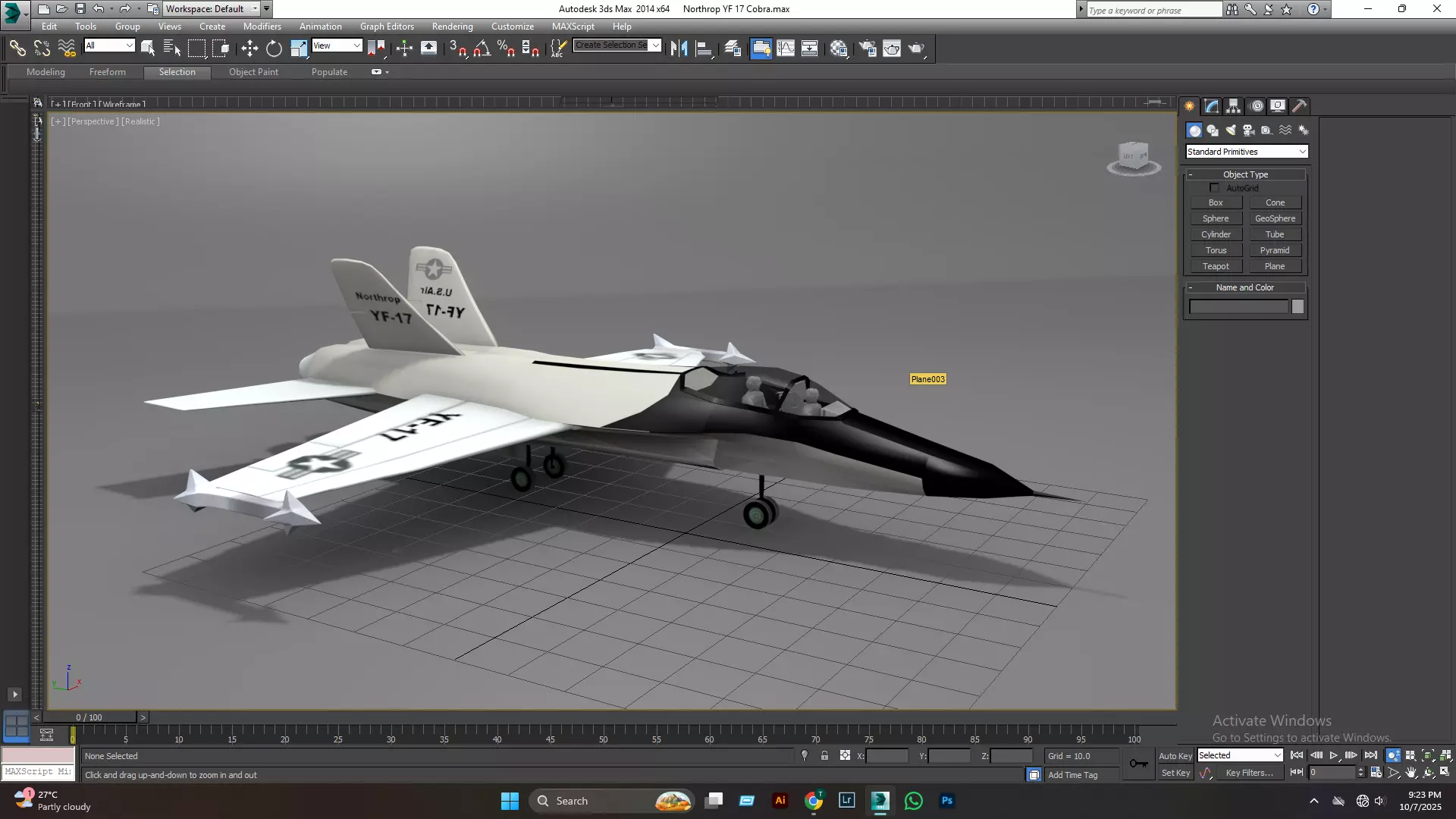The height and width of the screenshot is (819, 1456).
Task: Open the Graph Editors menu
Action: tap(387, 27)
